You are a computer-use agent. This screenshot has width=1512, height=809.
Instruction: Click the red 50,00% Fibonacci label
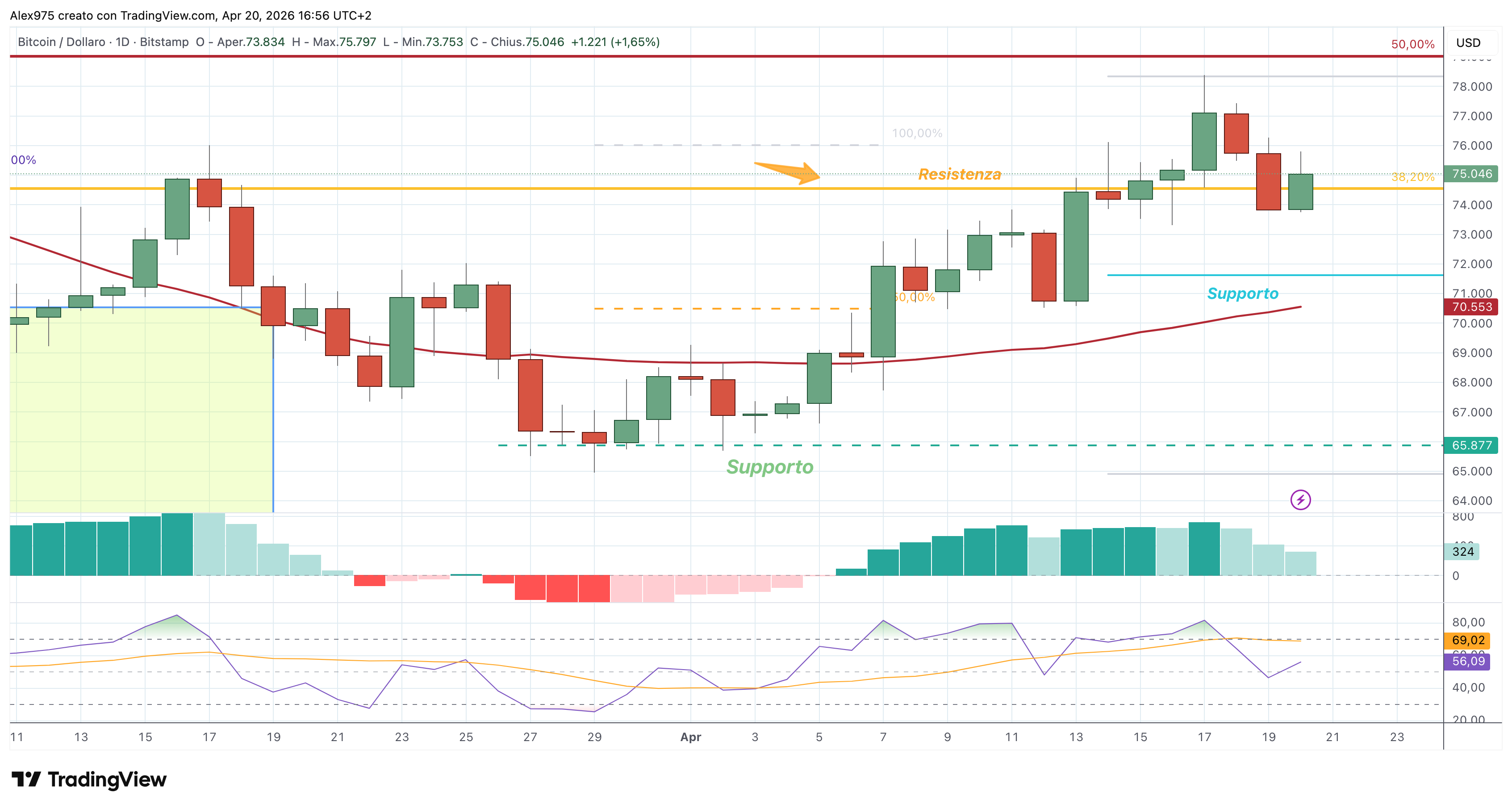pos(1413,44)
